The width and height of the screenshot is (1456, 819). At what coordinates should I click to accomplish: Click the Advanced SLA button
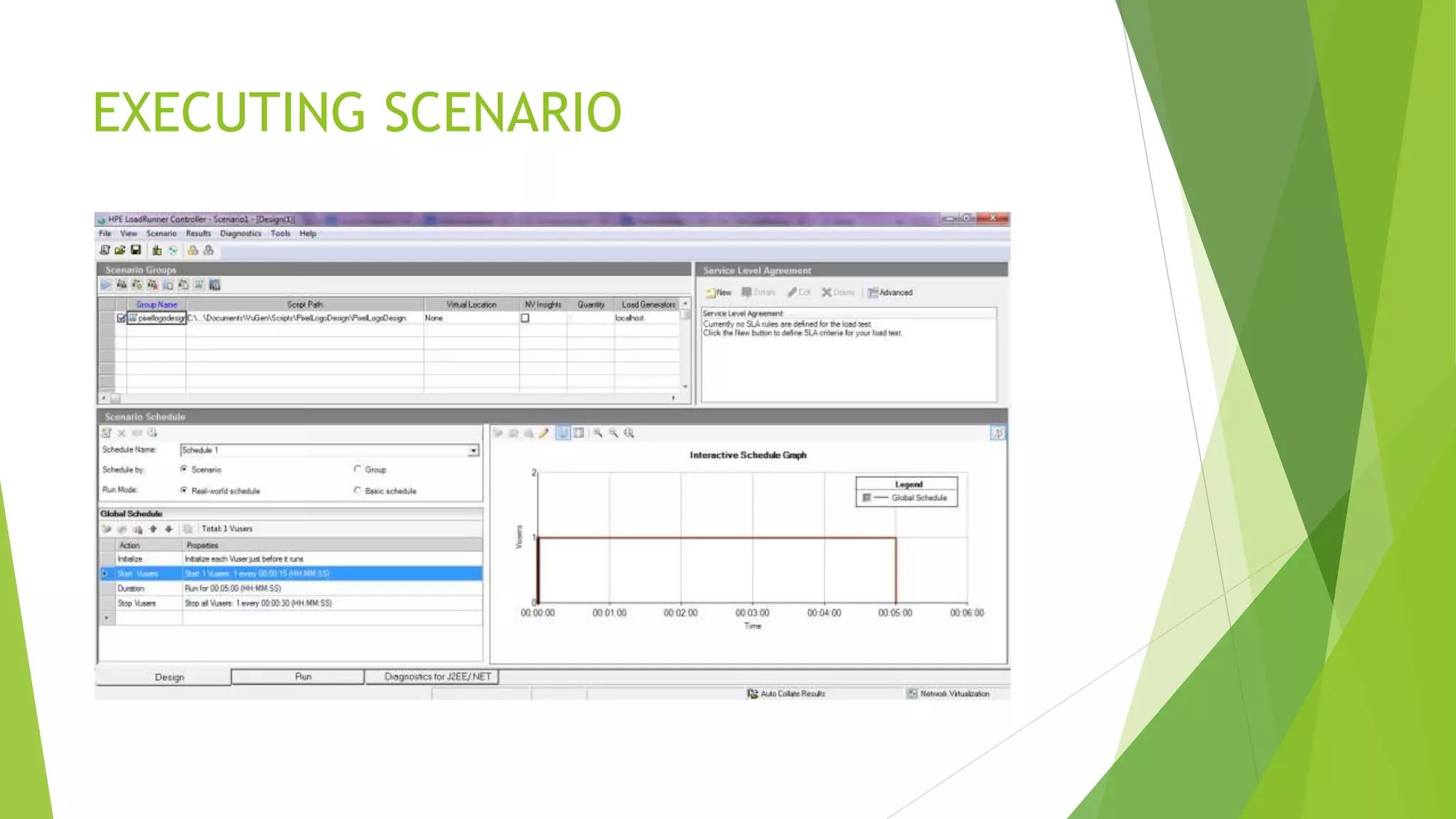[x=889, y=292]
